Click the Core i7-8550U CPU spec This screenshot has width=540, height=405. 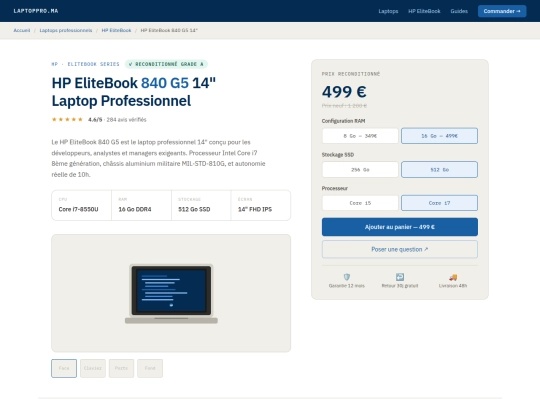tap(79, 209)
